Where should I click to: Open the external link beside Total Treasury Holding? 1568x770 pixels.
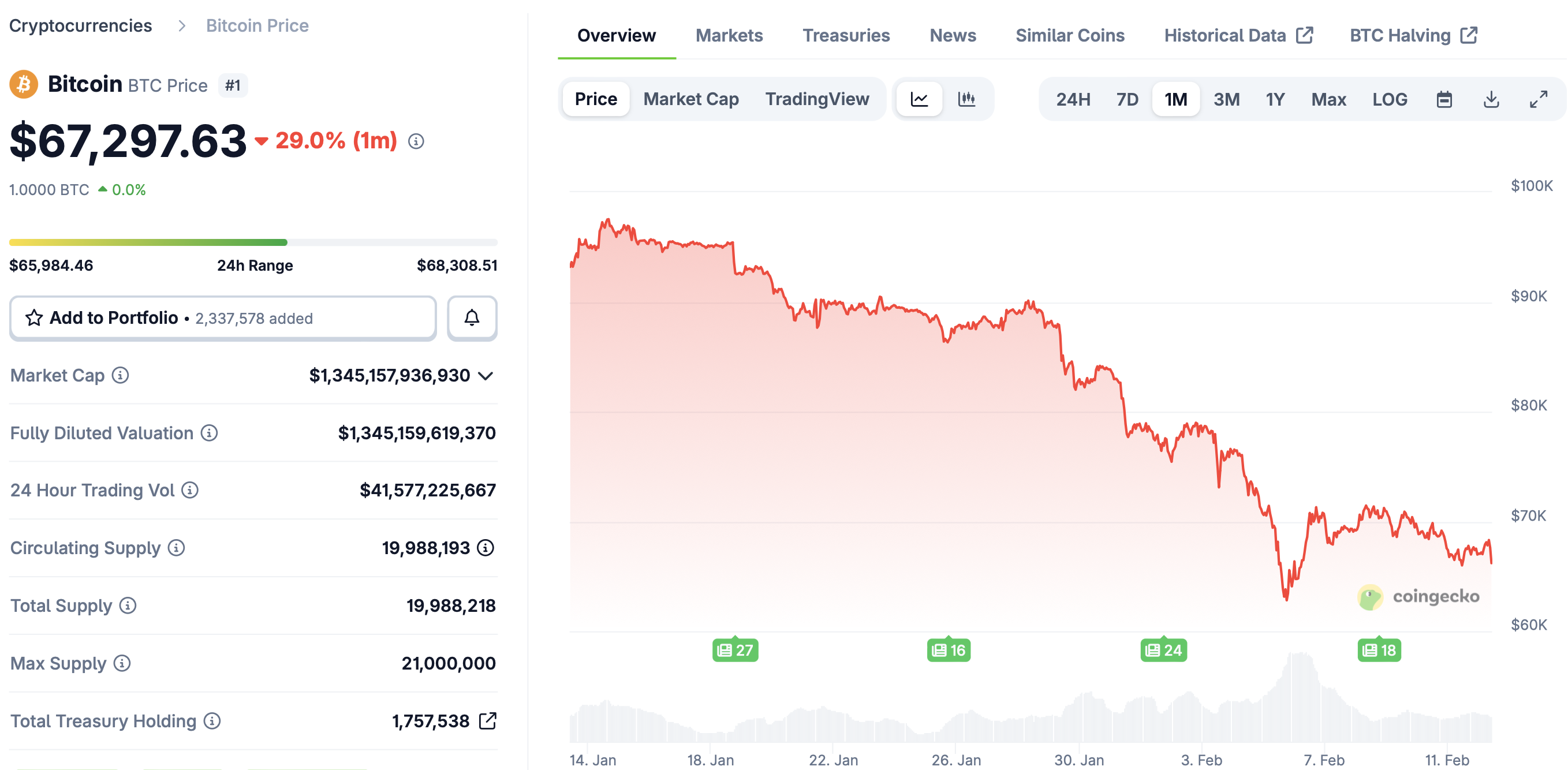click(x=487, y=721)
